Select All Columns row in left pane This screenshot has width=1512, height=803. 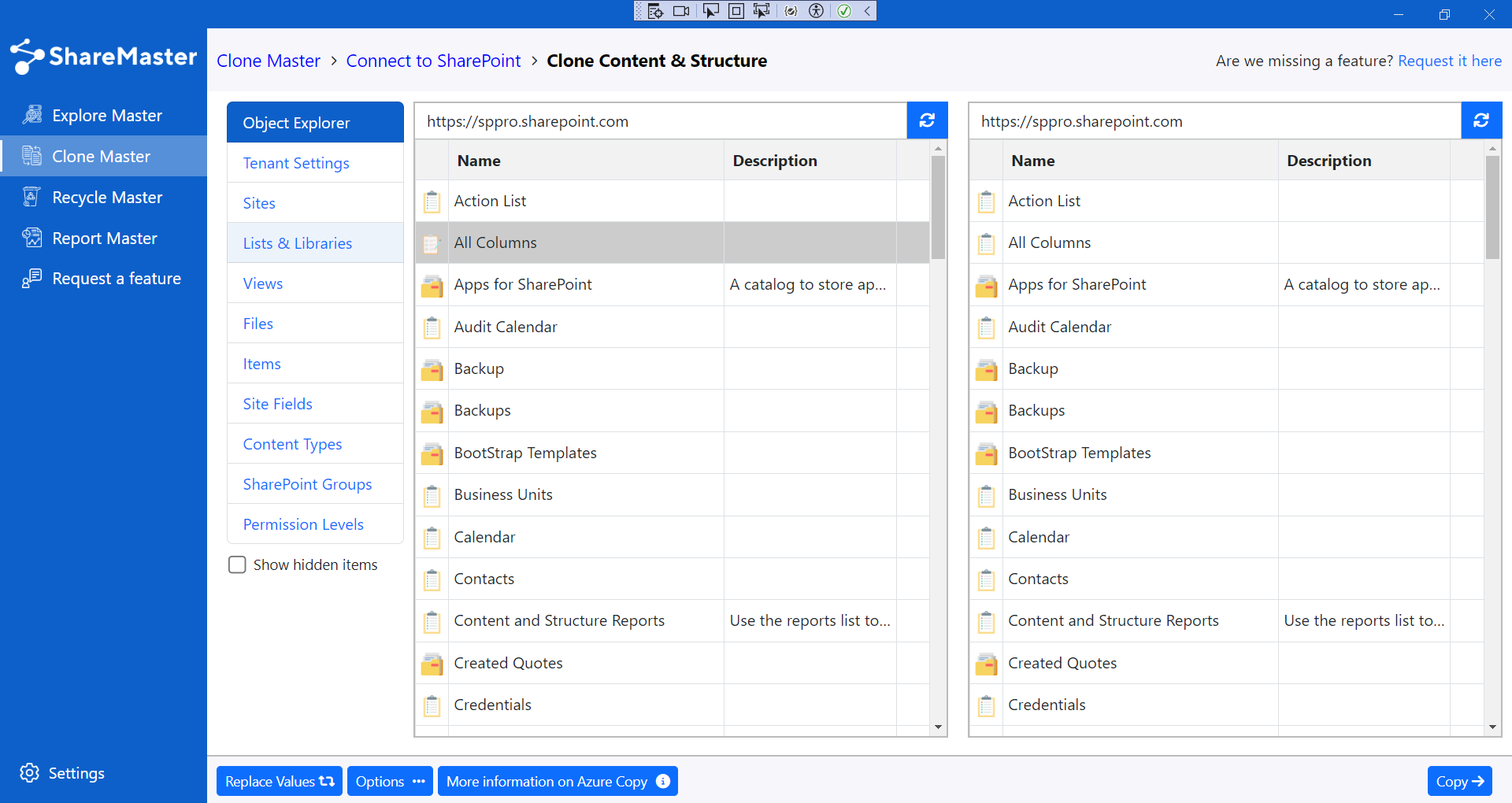672,242
